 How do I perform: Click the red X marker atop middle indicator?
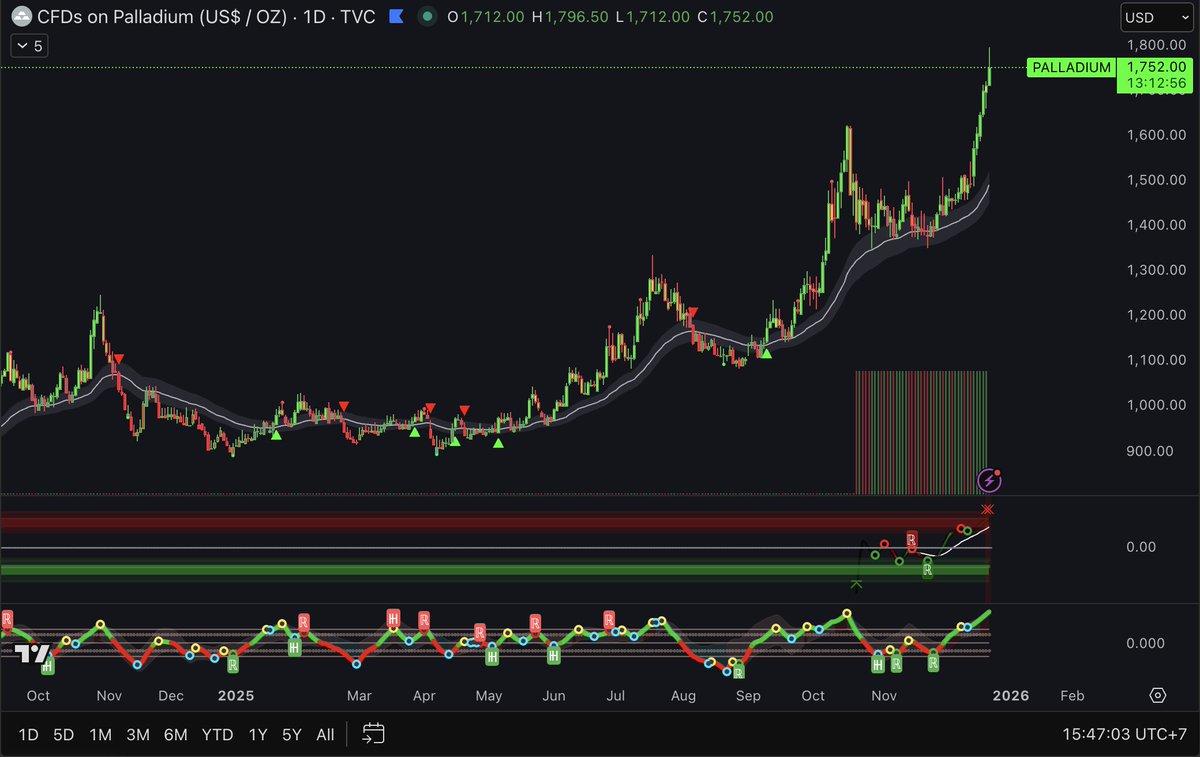tap(988, 509)
